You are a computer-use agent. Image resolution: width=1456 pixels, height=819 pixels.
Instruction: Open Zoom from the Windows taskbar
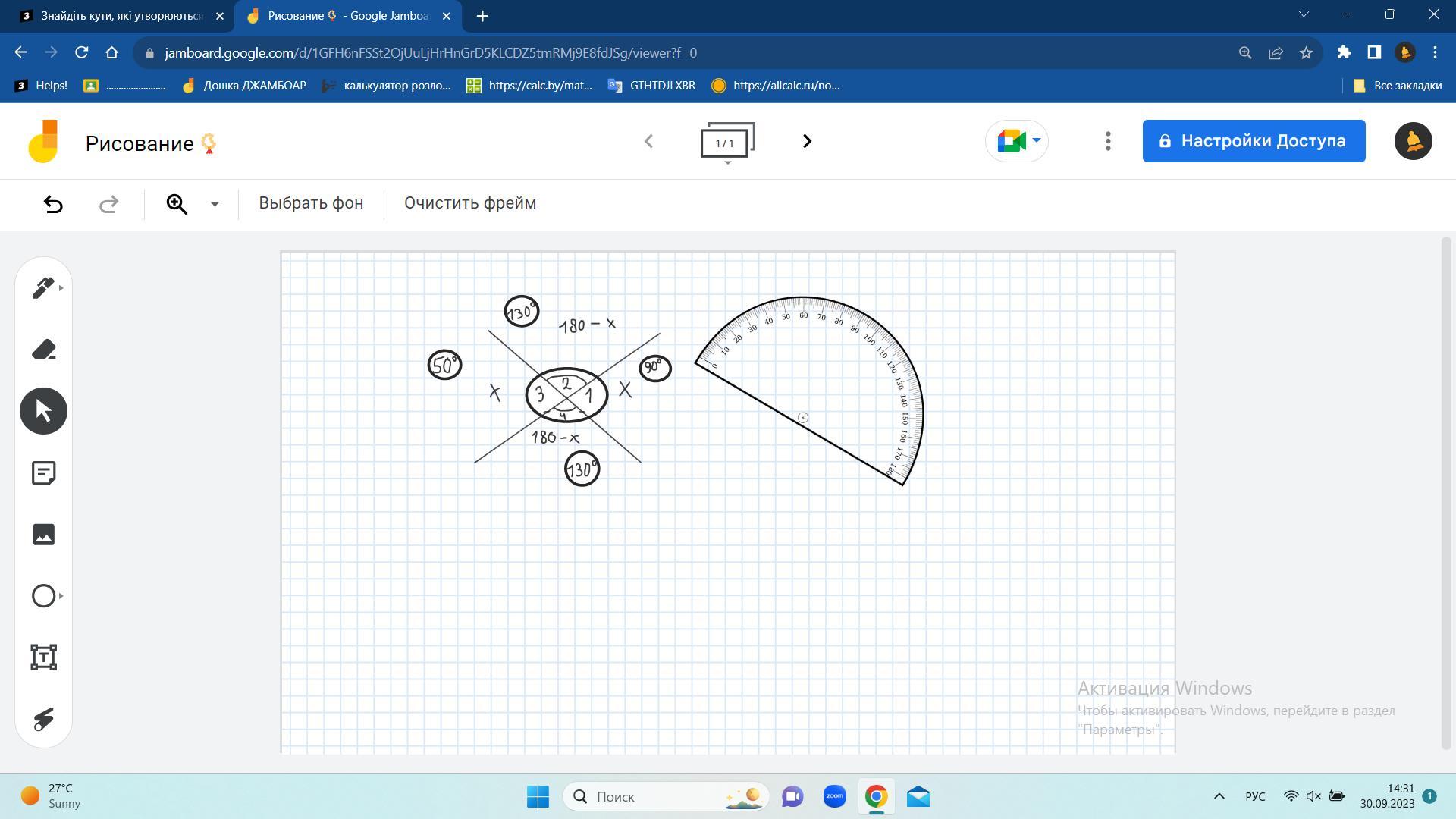(x=834, y=797)
